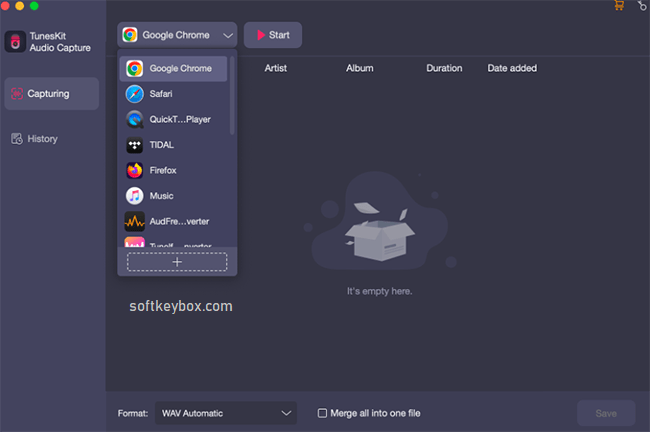Select AudFre...verter from the list
Viewport: 650px width, 432px height.
pos(173,221)
